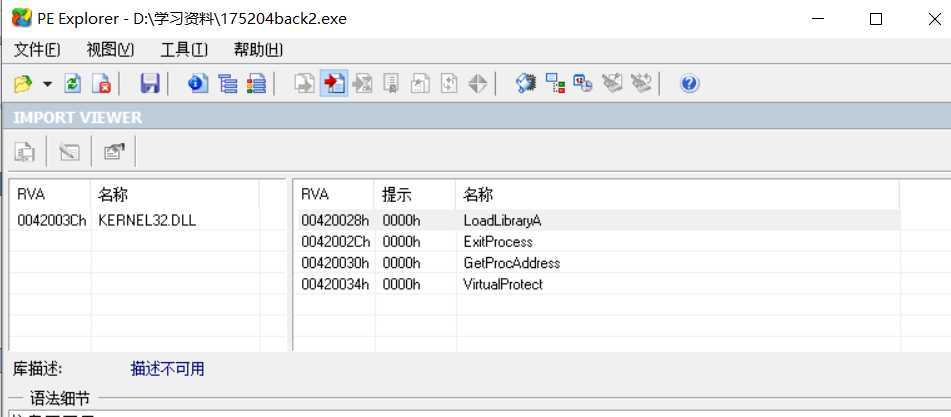The width and height of the screenshot is (951, 417).
Task: Click hint value 0000h in the VirtualProtect row
Action: tap(401, 284)
